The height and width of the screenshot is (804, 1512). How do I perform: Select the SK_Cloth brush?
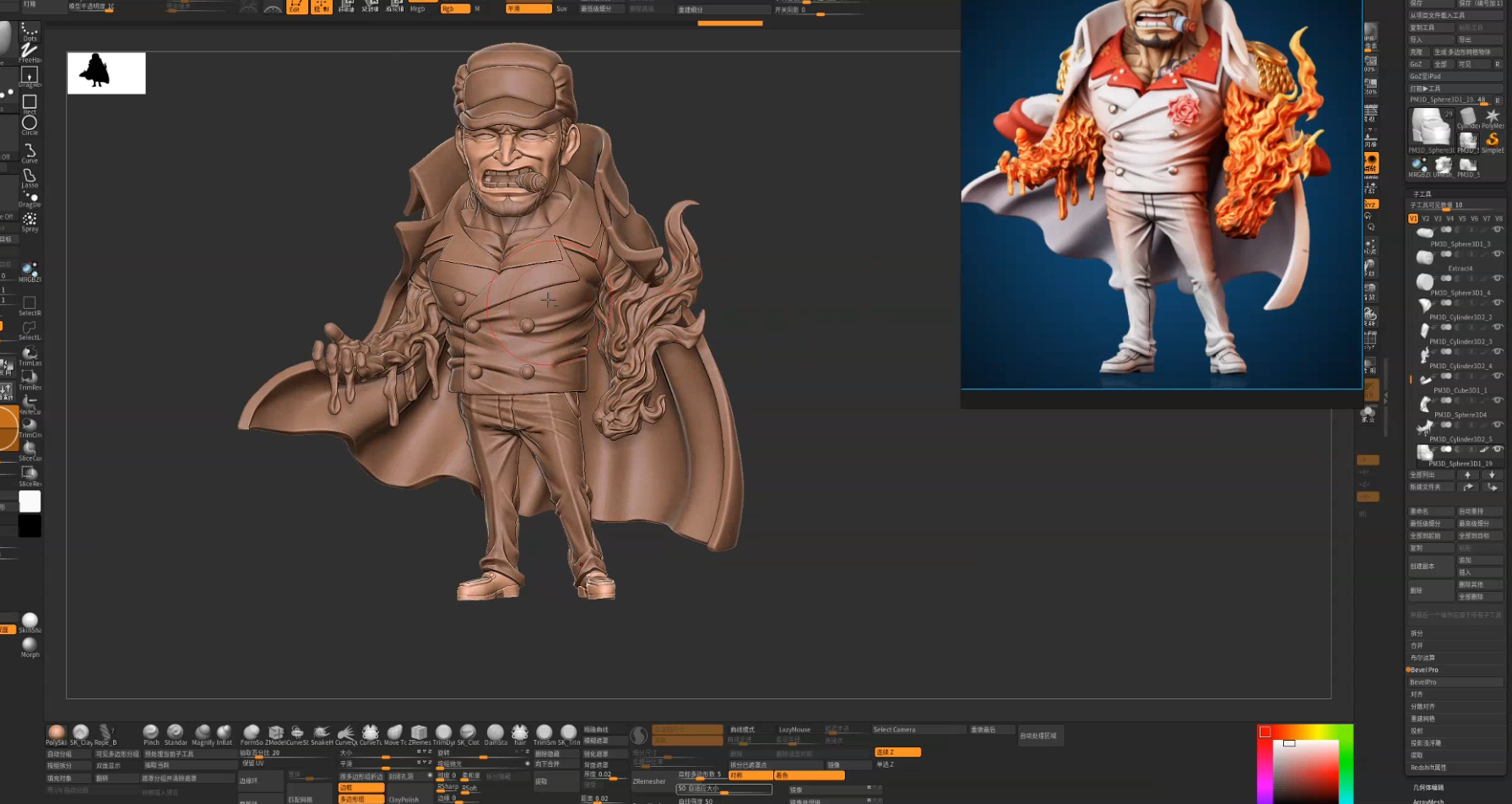coord(469,734)
